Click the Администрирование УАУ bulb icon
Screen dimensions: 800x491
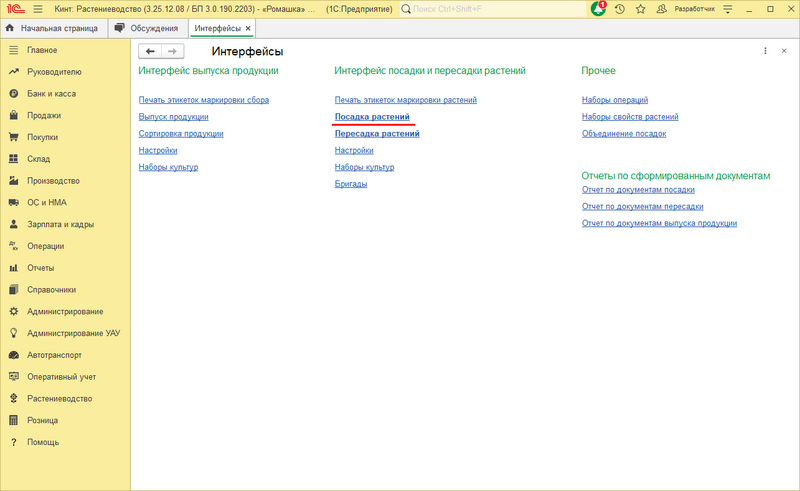pos(14,333)
